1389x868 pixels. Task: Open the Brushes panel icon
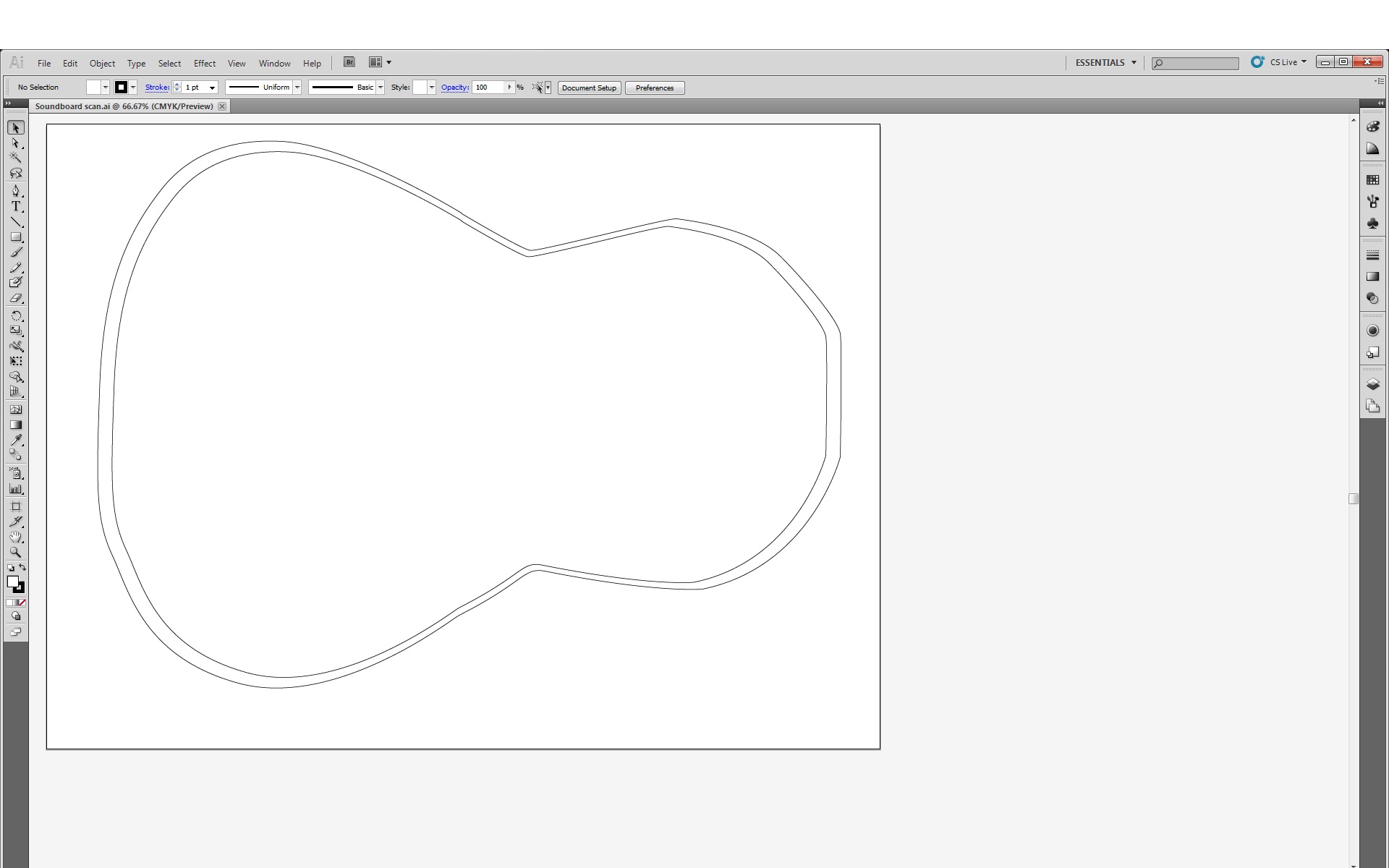point(1372,201)
